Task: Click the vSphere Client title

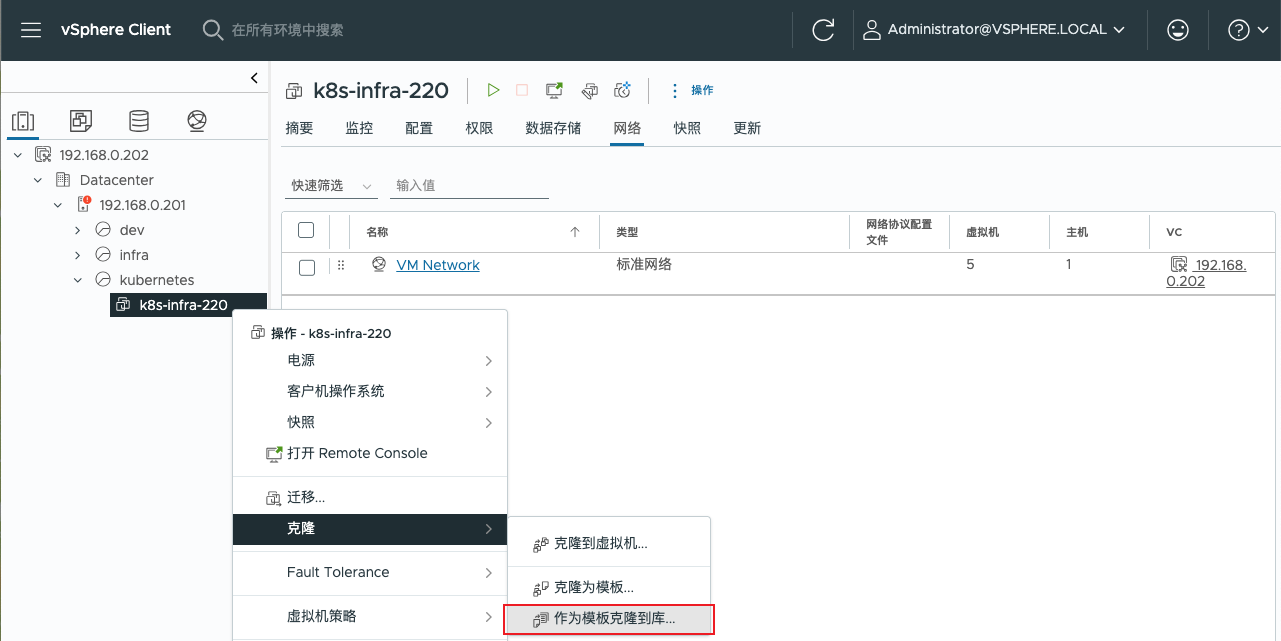Action: pyautogui.click(x=116, y=30)
